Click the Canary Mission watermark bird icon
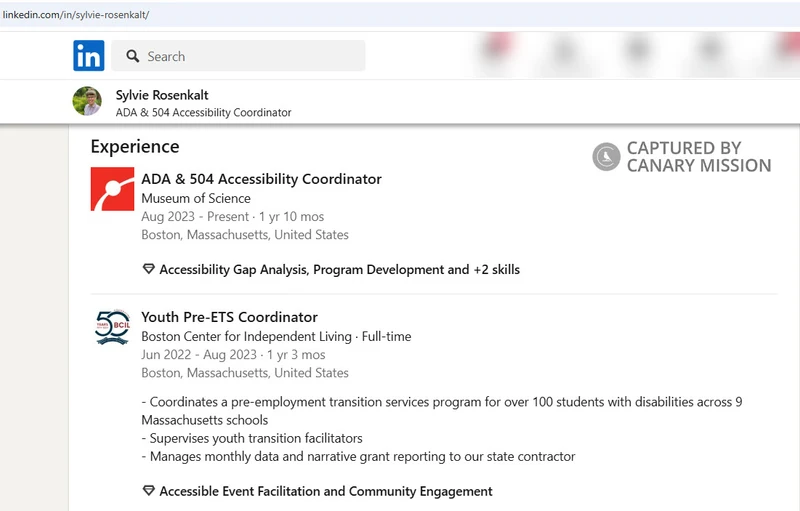Viewport: 800px width, 511px height. [x=606, y=157]
